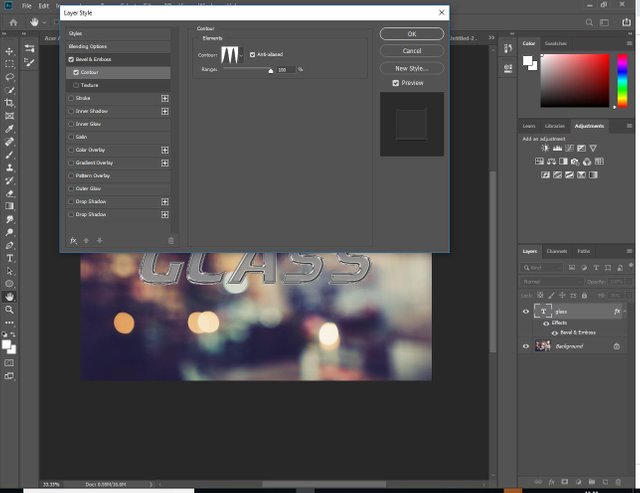Select the Zoom tool in toolbar
The height and width of the screenshot is (493, 640).
[x=9, y=310]
